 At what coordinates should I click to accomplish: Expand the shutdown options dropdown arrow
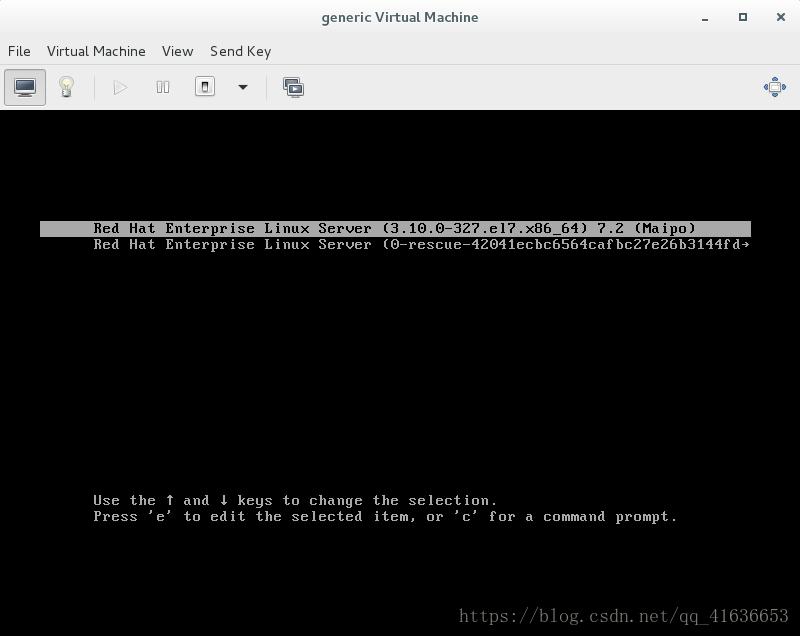(242, 87)
